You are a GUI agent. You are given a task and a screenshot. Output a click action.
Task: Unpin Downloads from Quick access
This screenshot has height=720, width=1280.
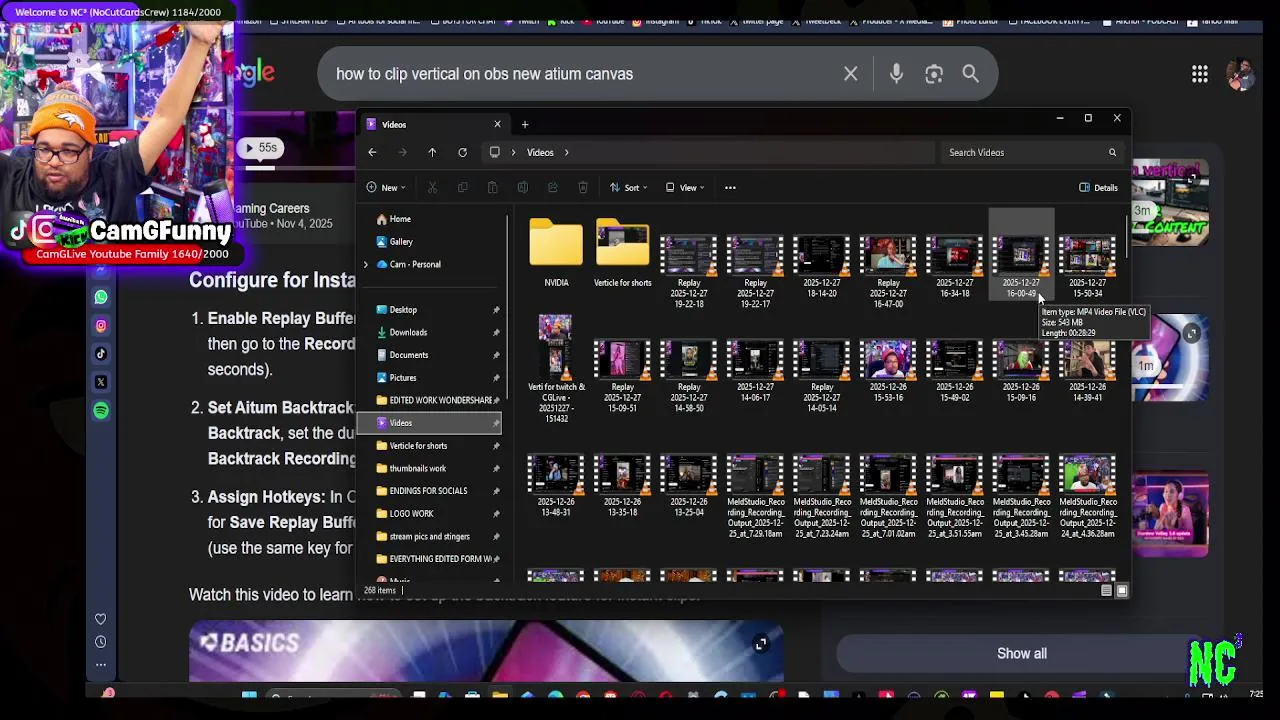[496, 332]
